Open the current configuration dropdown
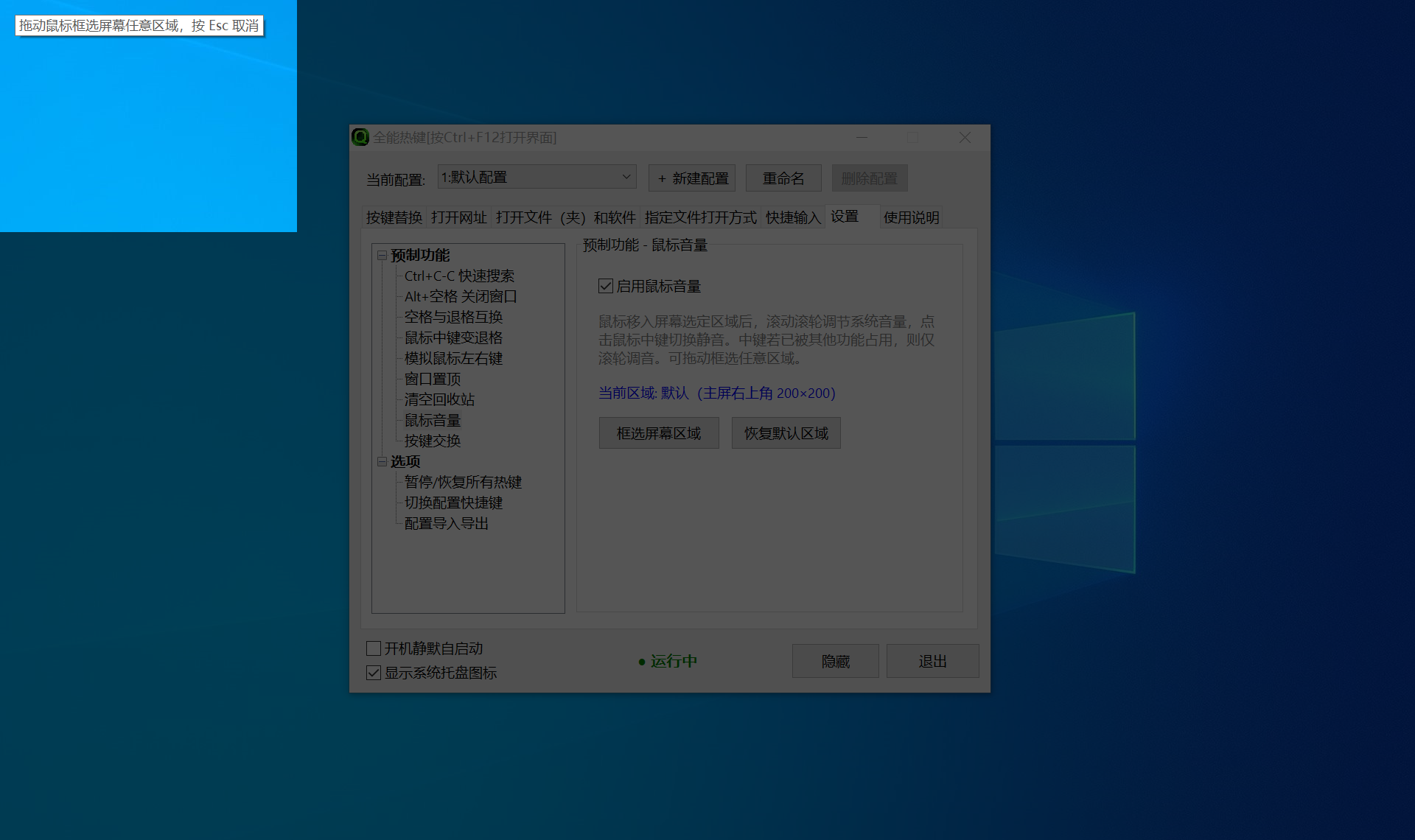Screen dimensions: 1415x840 [x=537, y=177]
